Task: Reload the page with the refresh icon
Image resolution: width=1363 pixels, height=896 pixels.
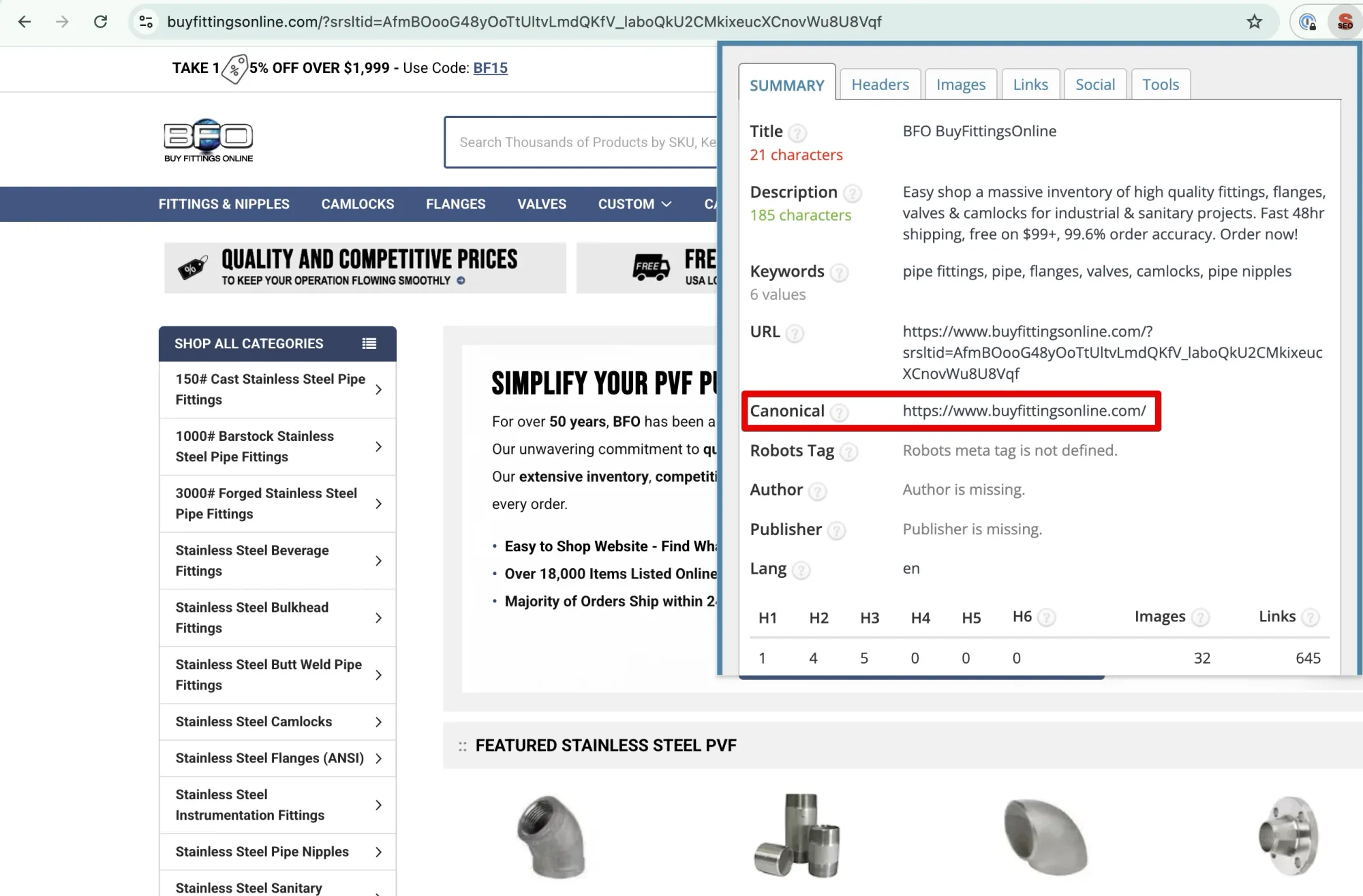Action: coord(100,22)
